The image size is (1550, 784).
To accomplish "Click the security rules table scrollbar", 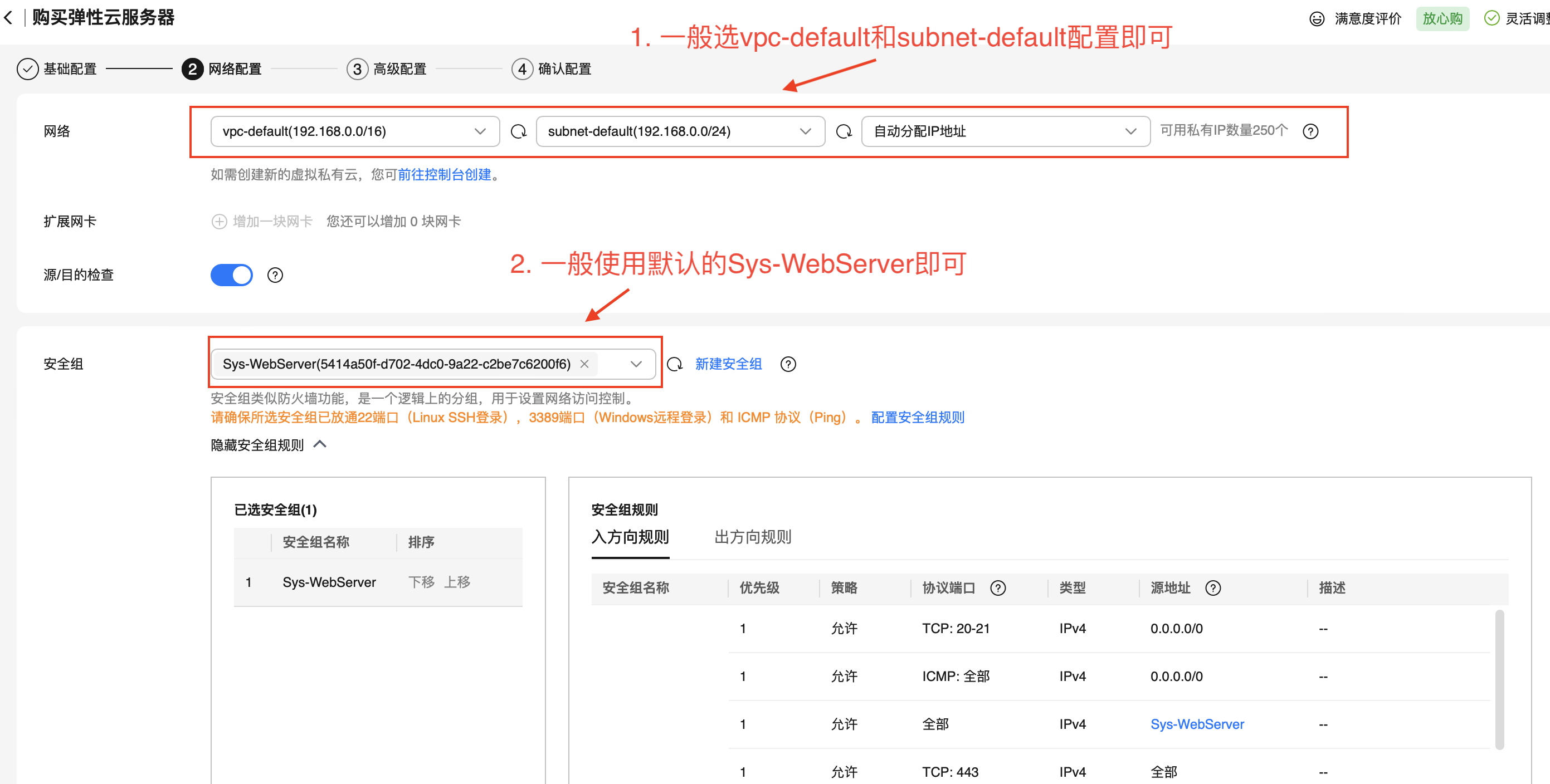I will point(1499,679).
